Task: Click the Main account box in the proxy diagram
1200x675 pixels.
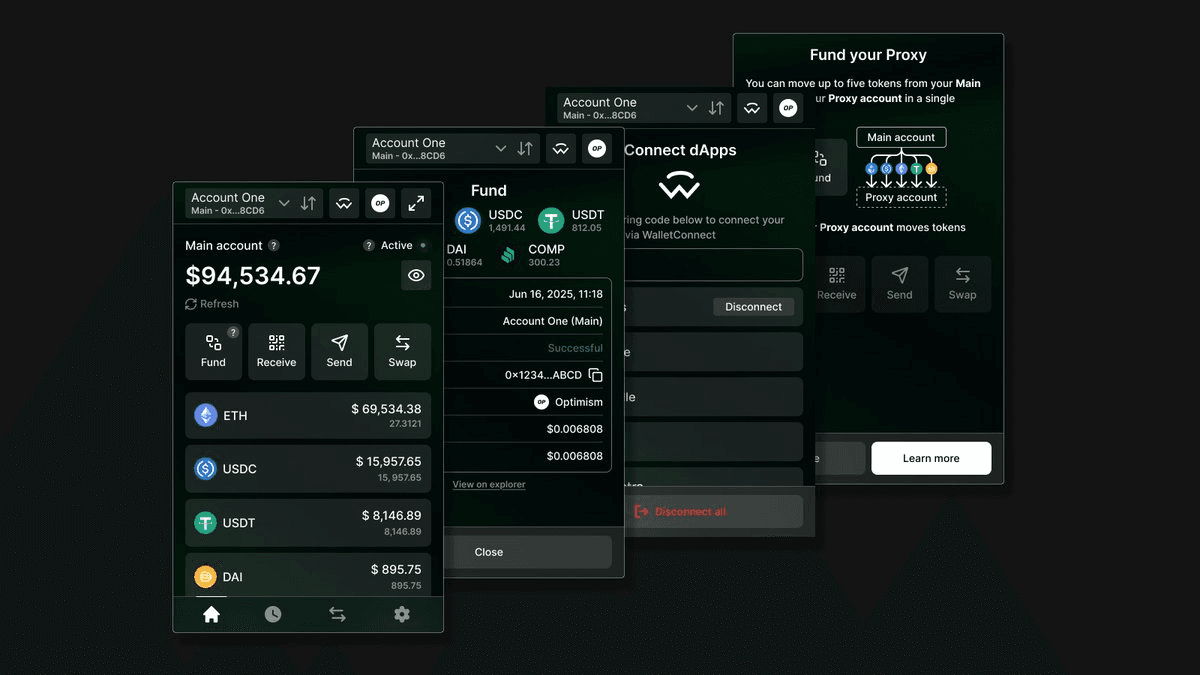Action: click(x=901, y=138)
